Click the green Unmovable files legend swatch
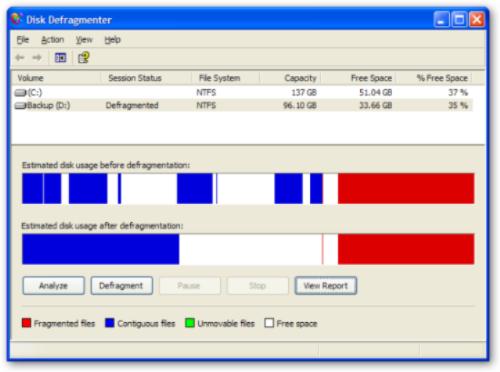500x372 pixels. [x=190, y=323]
